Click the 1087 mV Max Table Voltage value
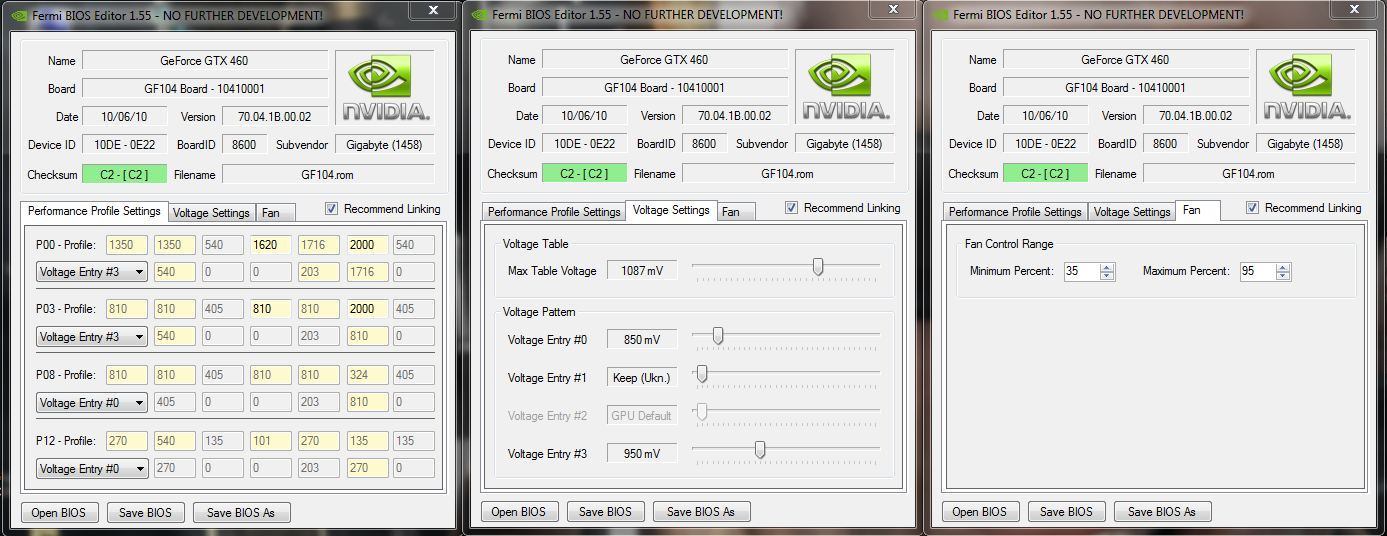 coord(641,271)
